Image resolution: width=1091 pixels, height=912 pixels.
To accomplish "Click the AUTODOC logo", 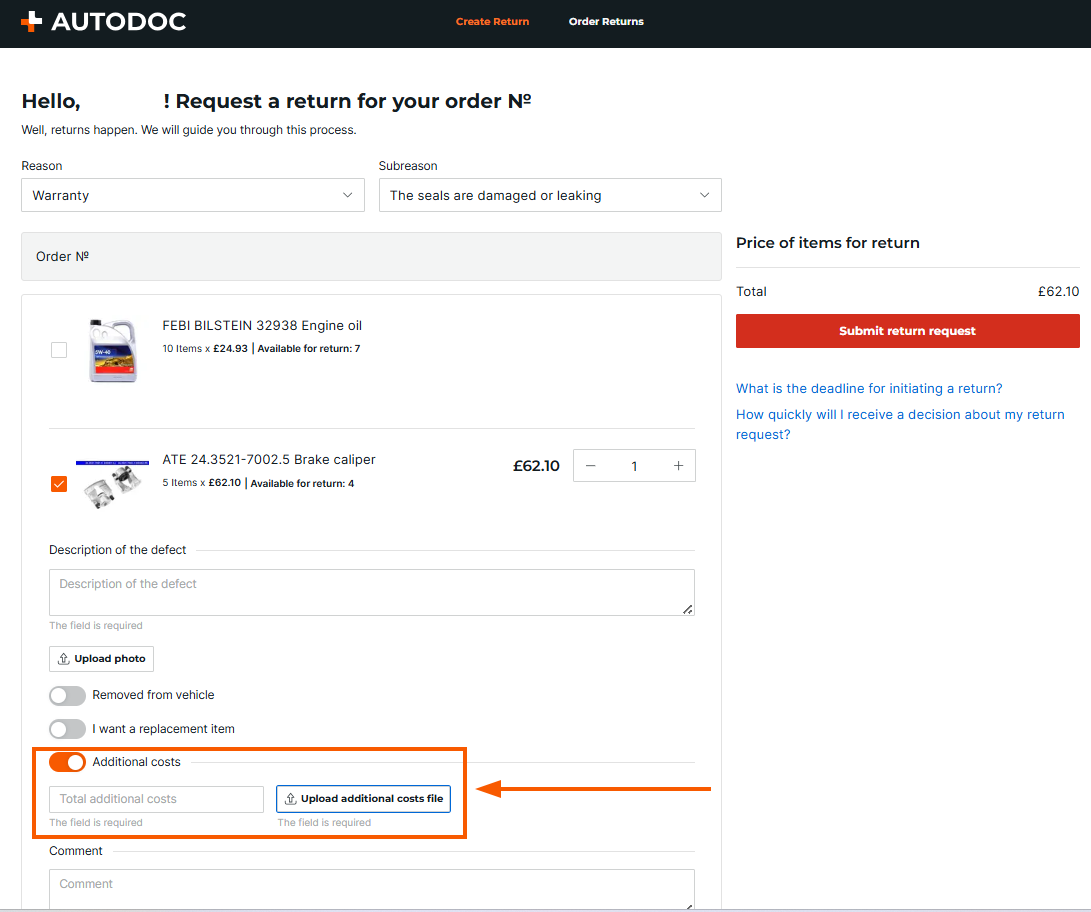I will [x=103, y=21].
